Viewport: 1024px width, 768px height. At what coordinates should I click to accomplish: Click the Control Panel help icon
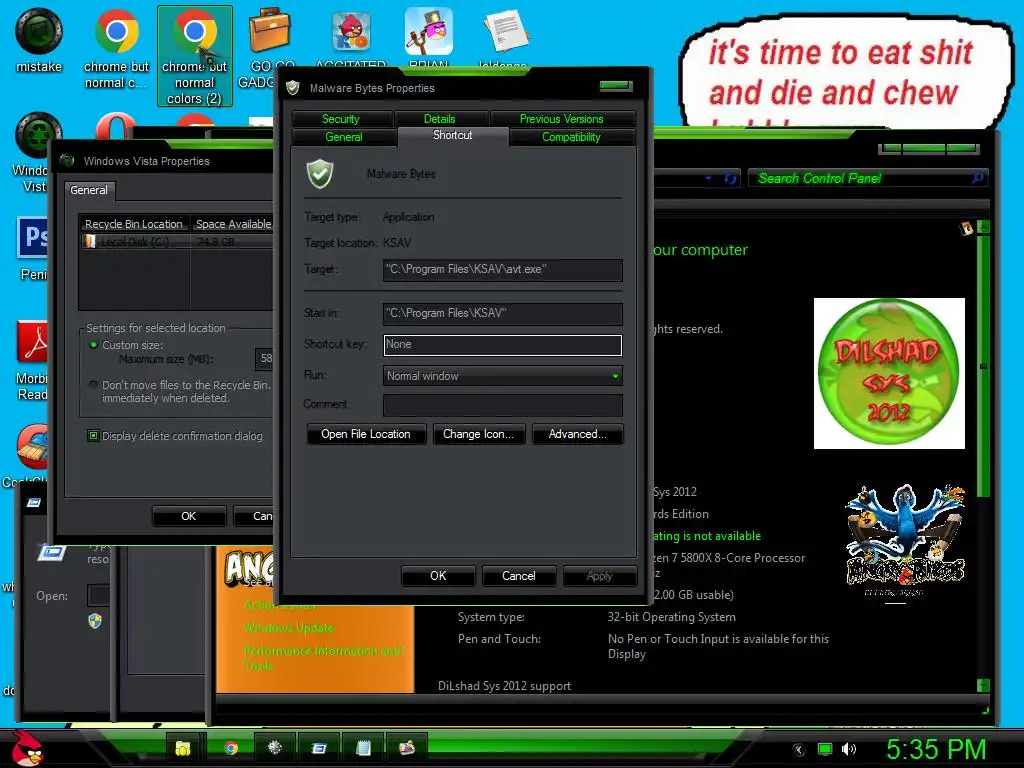[x=967, y=228]
